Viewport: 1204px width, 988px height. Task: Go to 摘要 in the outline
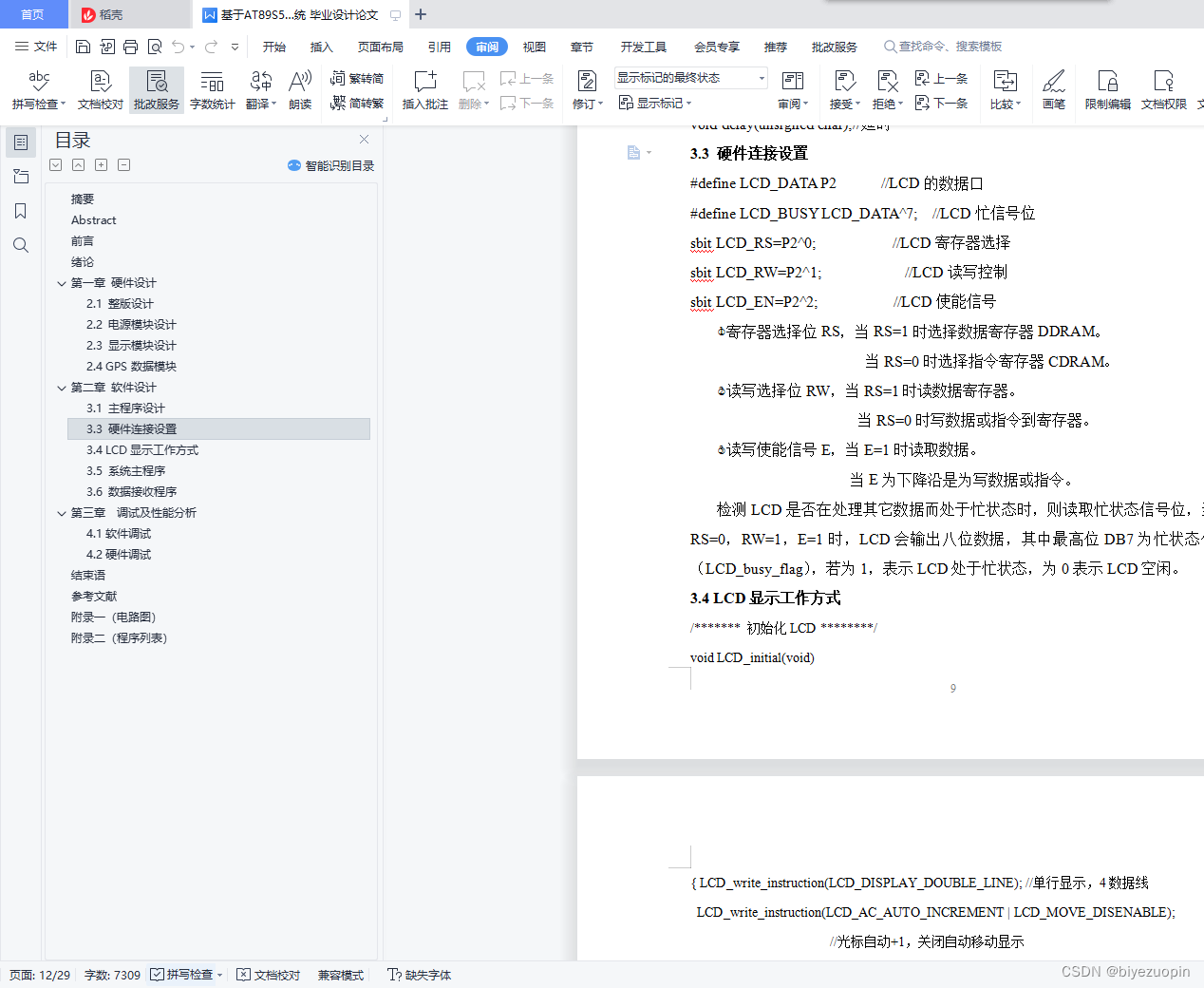click(x=83, y=199)
